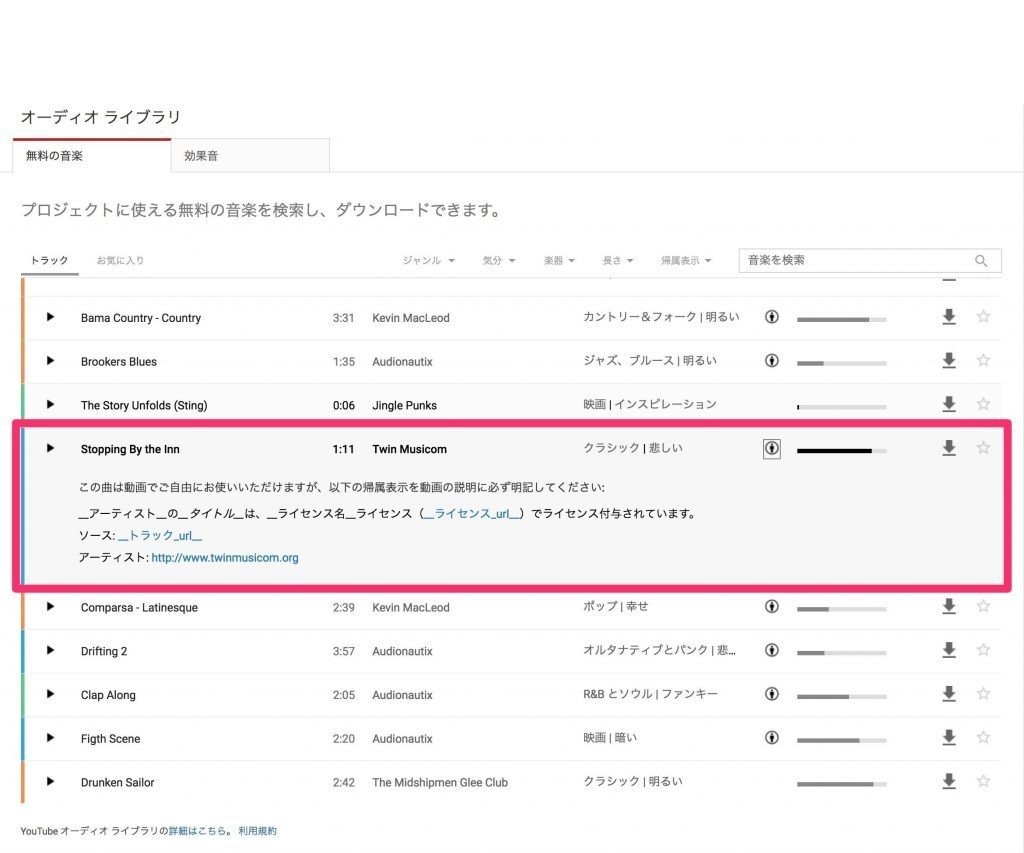
Task: Click the popularity bar for Bama Country
Action: (x=841, y=318)
